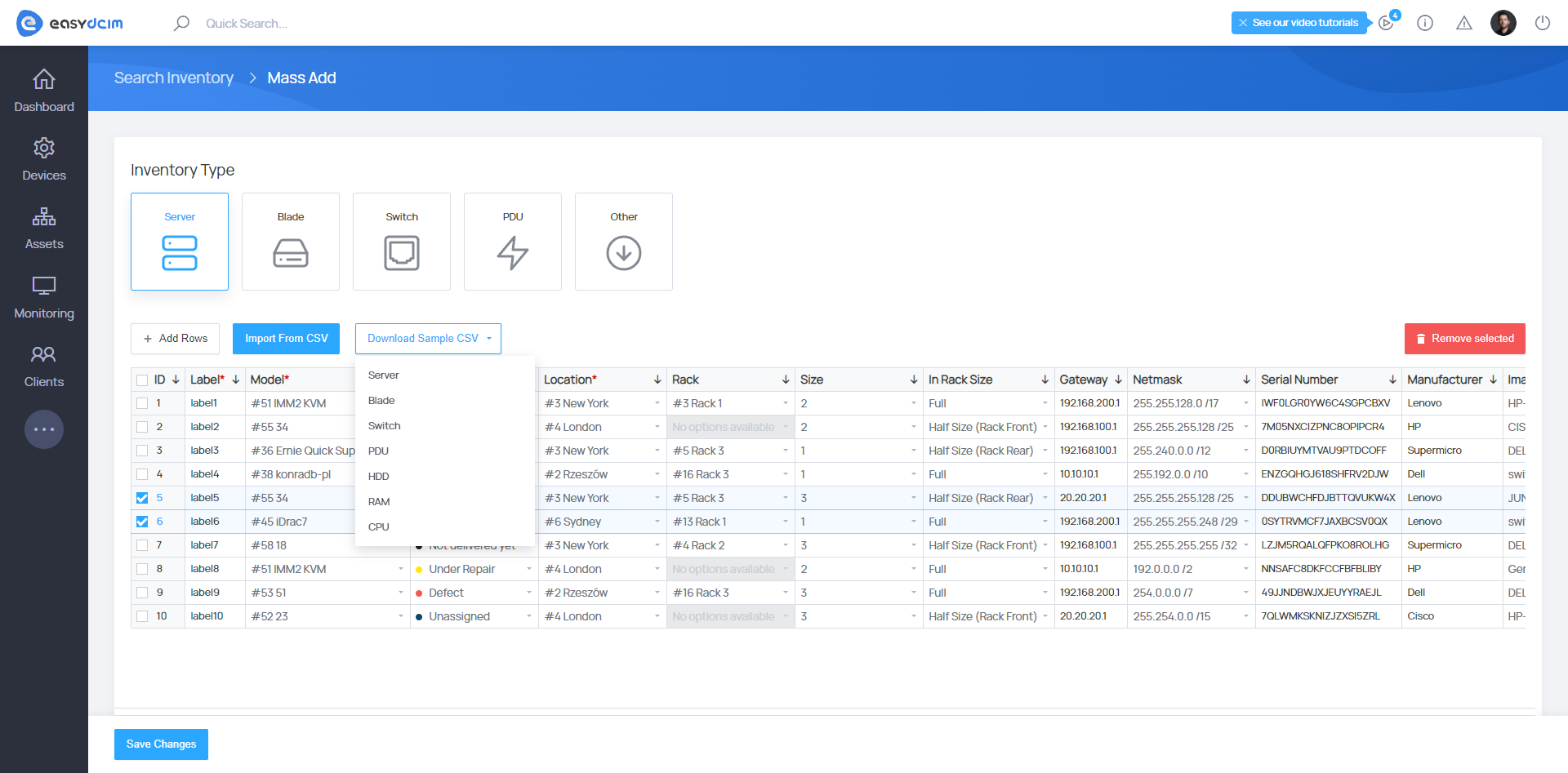Uncheck the row 6 checkbox
Image resolution: width=1568 pixels, height=773 pixels.
(x=142, y=522)
